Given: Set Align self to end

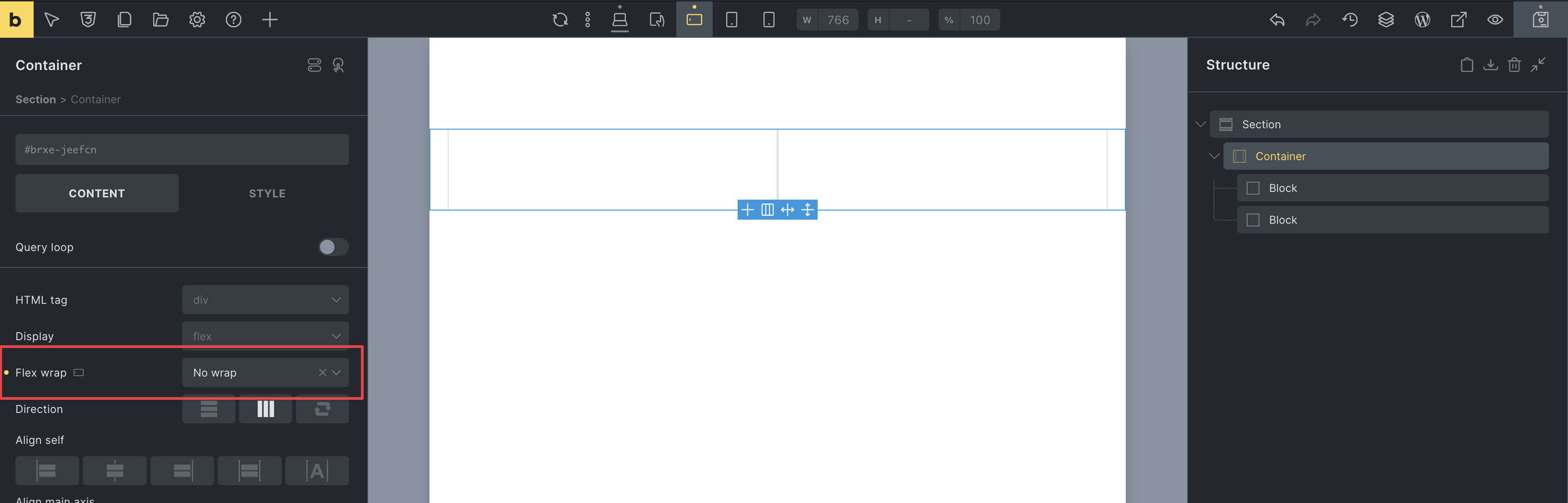Looking at the screenshot, I should [182, 471].
